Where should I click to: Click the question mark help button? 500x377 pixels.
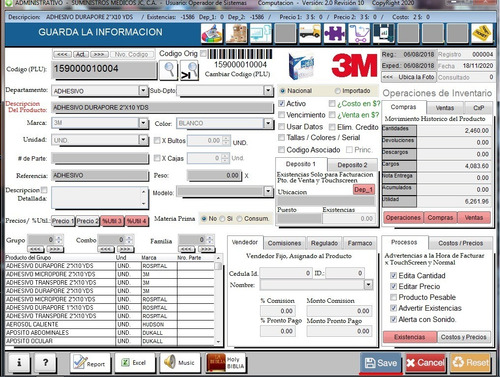pos(46,362)
